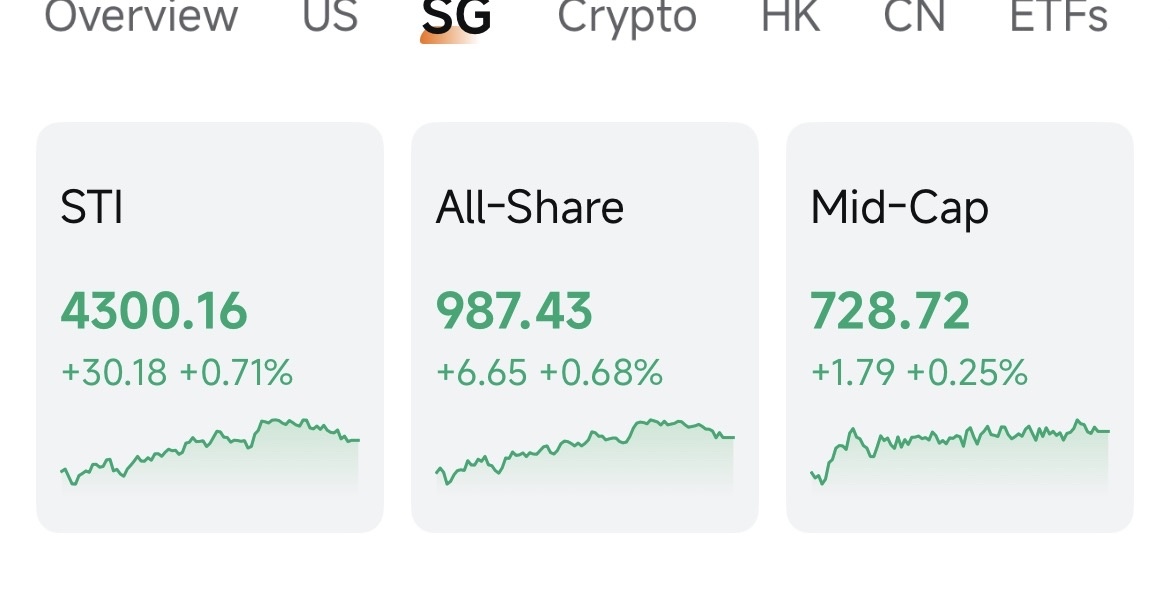
Task: Click the STI +30.18 point change
Action: click(x=114, y=373)
